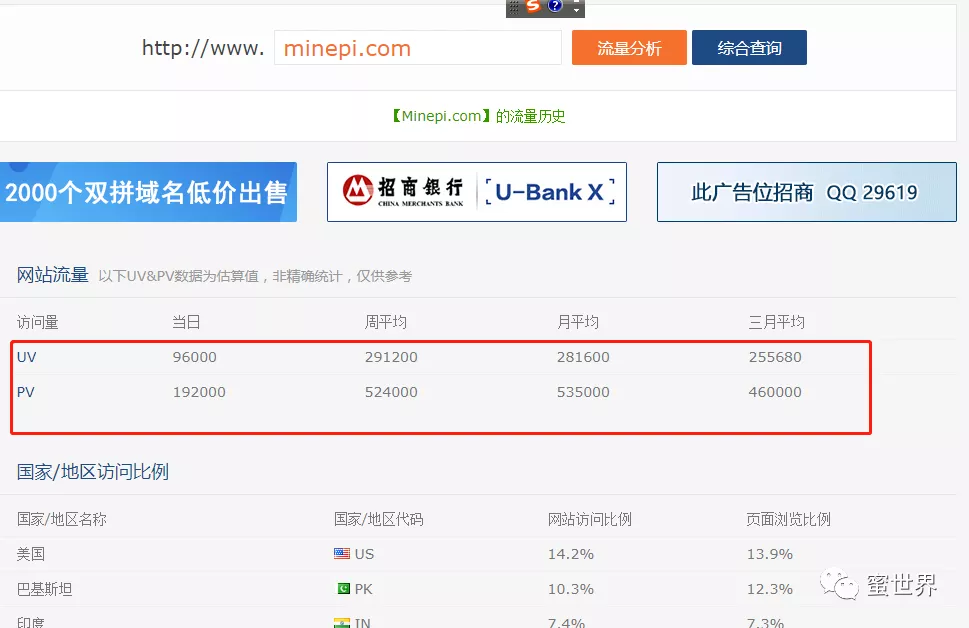Click the http://www. prefix label

203,48
